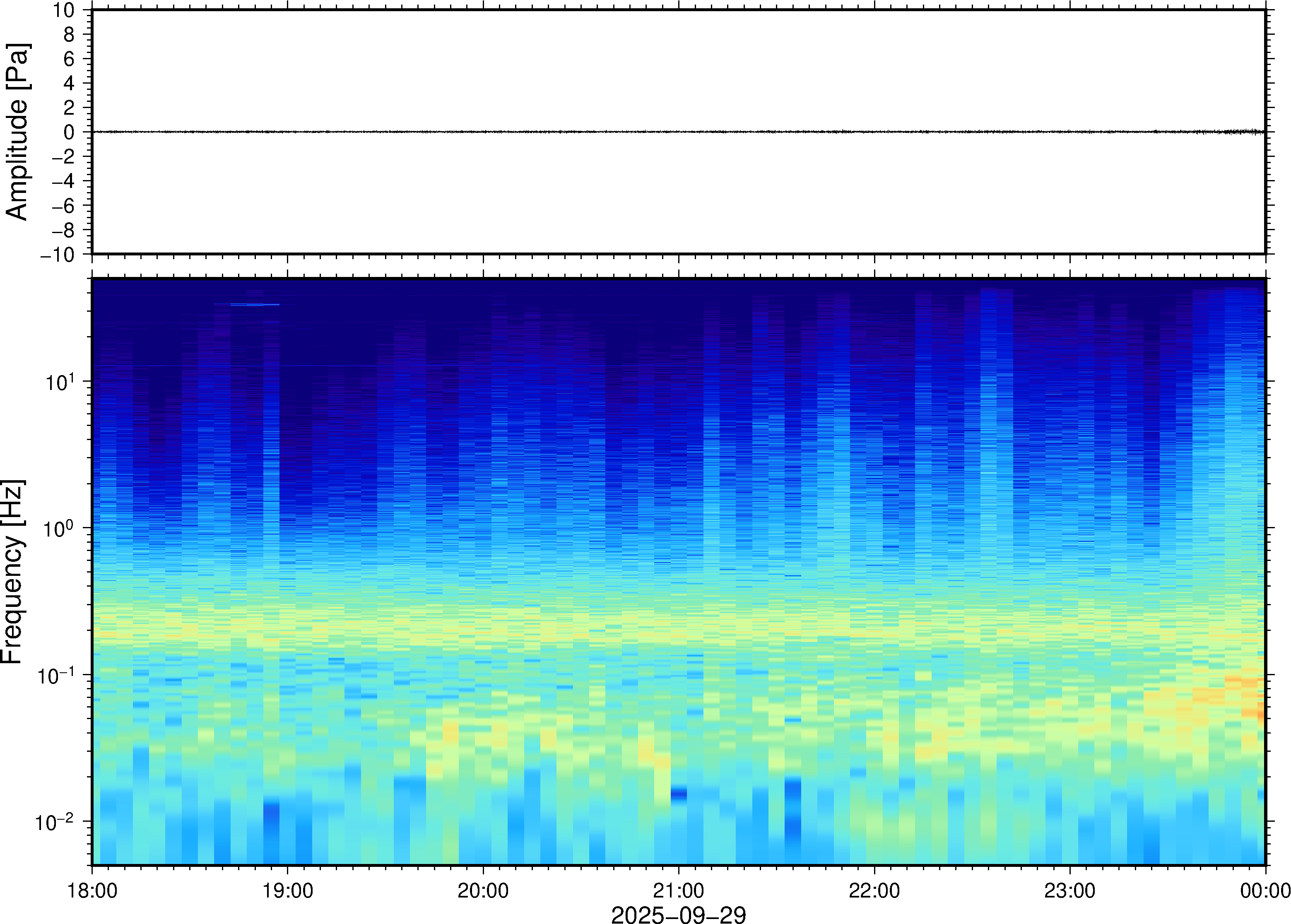Click the Frequency [Hz] axis title
This screenshot has height=924, width=1291.
tap(12, 571)
